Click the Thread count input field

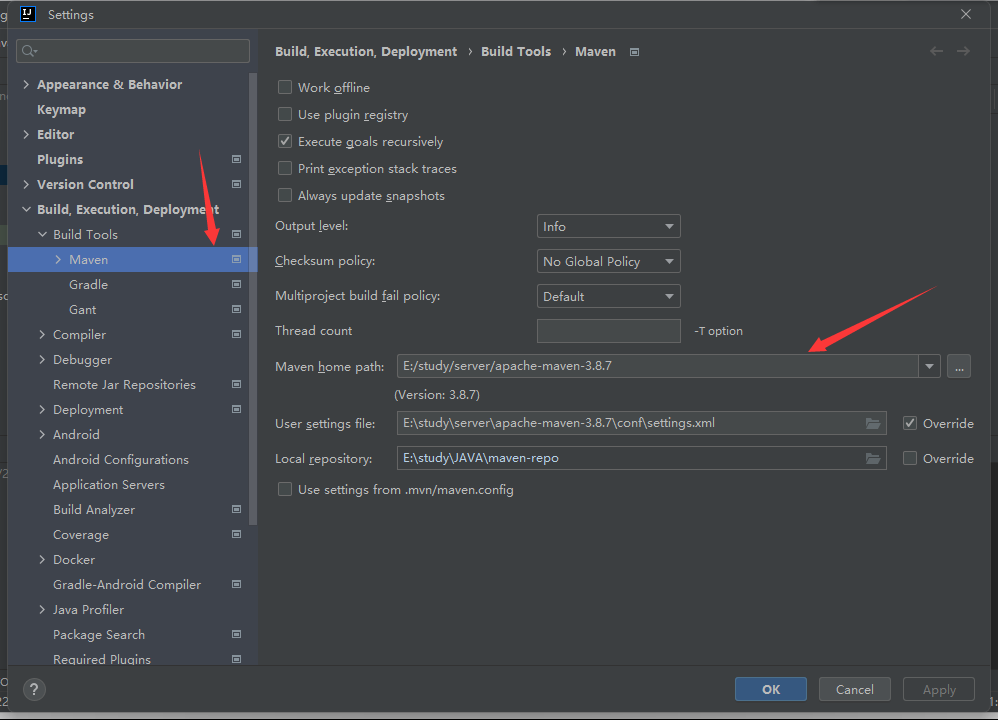[x=608, y=331]
